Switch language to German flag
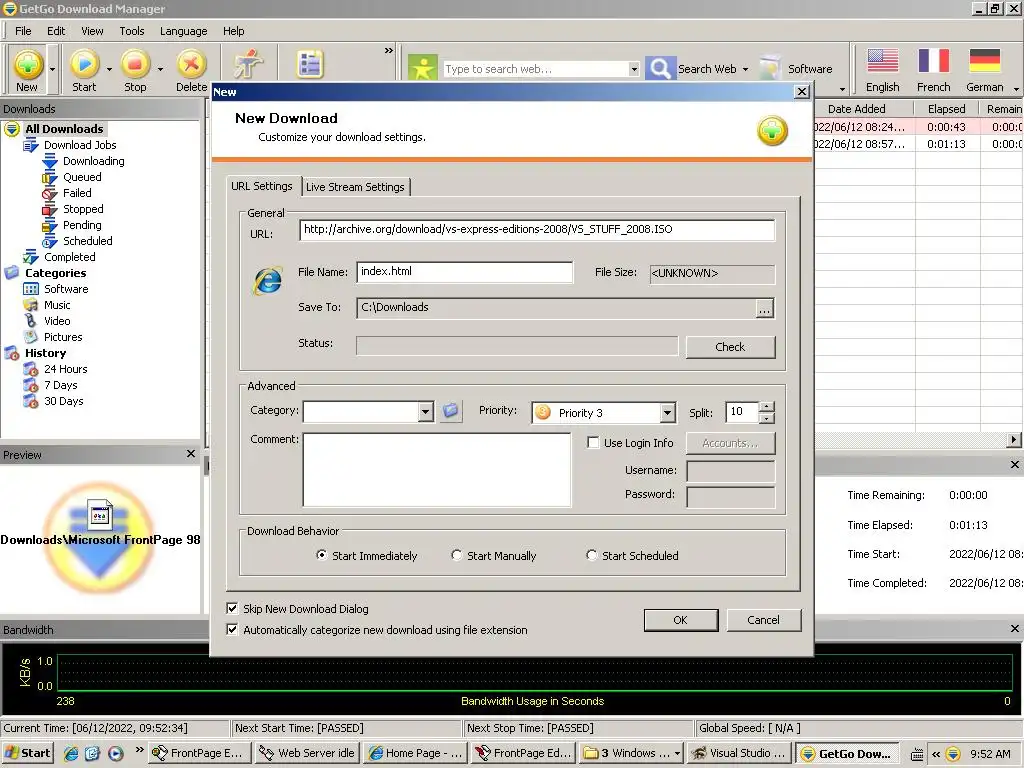Viewport: 1024px width, 768px height. tap(984, 61)
